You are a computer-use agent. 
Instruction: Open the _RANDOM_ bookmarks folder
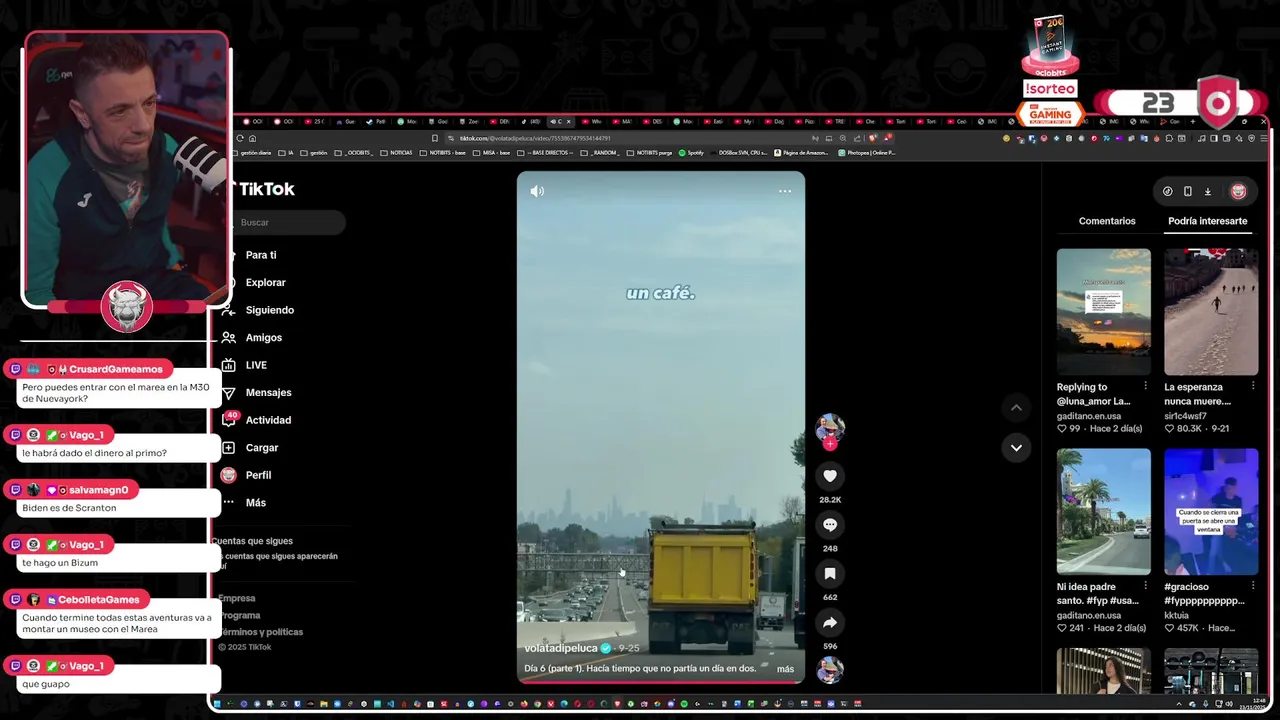(601, 153)
